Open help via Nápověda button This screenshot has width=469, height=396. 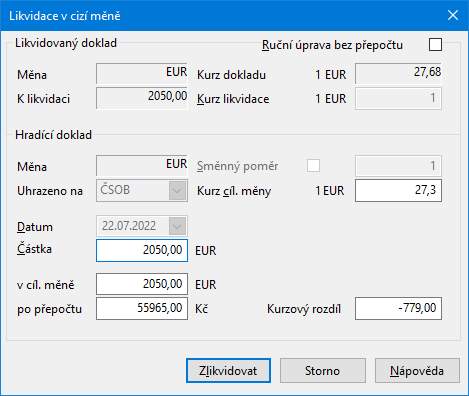click(x=417, y=370)
